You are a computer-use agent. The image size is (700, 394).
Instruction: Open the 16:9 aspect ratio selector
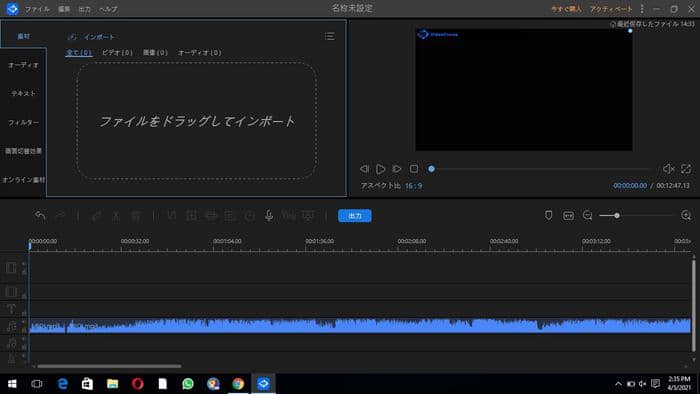(x=414, y=186)
